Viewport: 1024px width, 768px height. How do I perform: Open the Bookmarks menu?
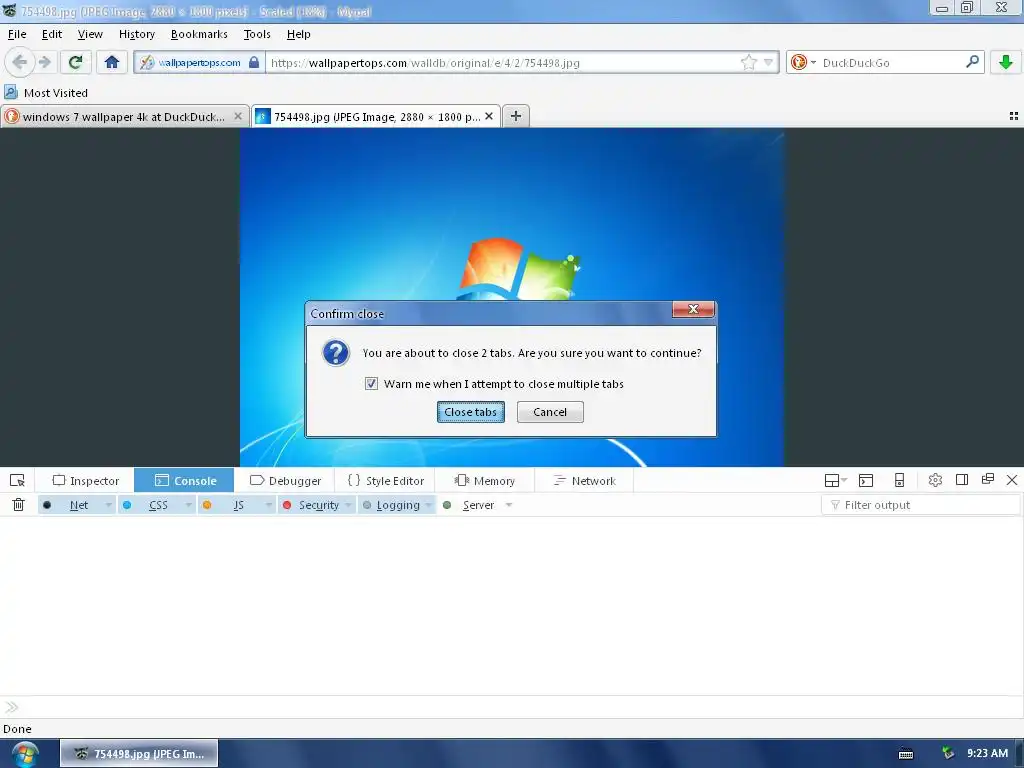coord(199,34)
